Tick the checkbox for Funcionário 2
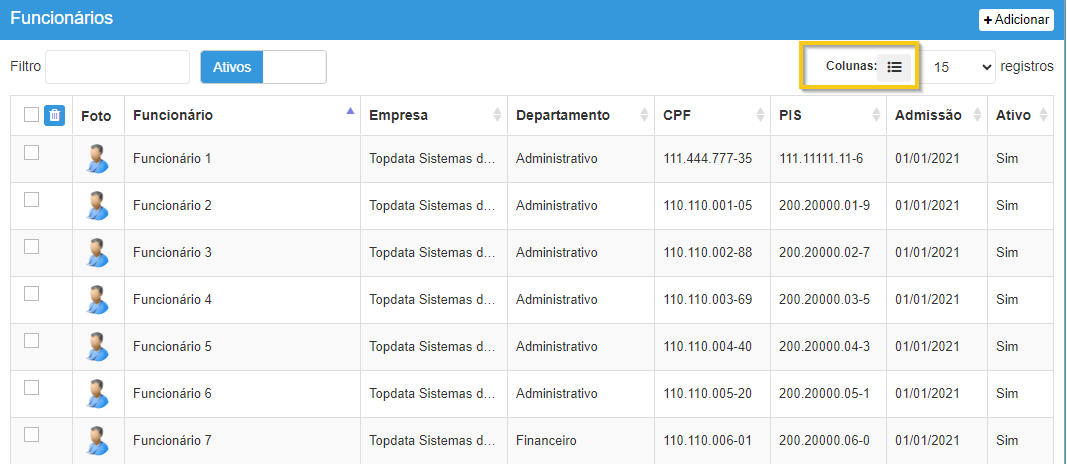Viewport: 1067px width, 464px height. pyautogui.click(x=31, y=199)
